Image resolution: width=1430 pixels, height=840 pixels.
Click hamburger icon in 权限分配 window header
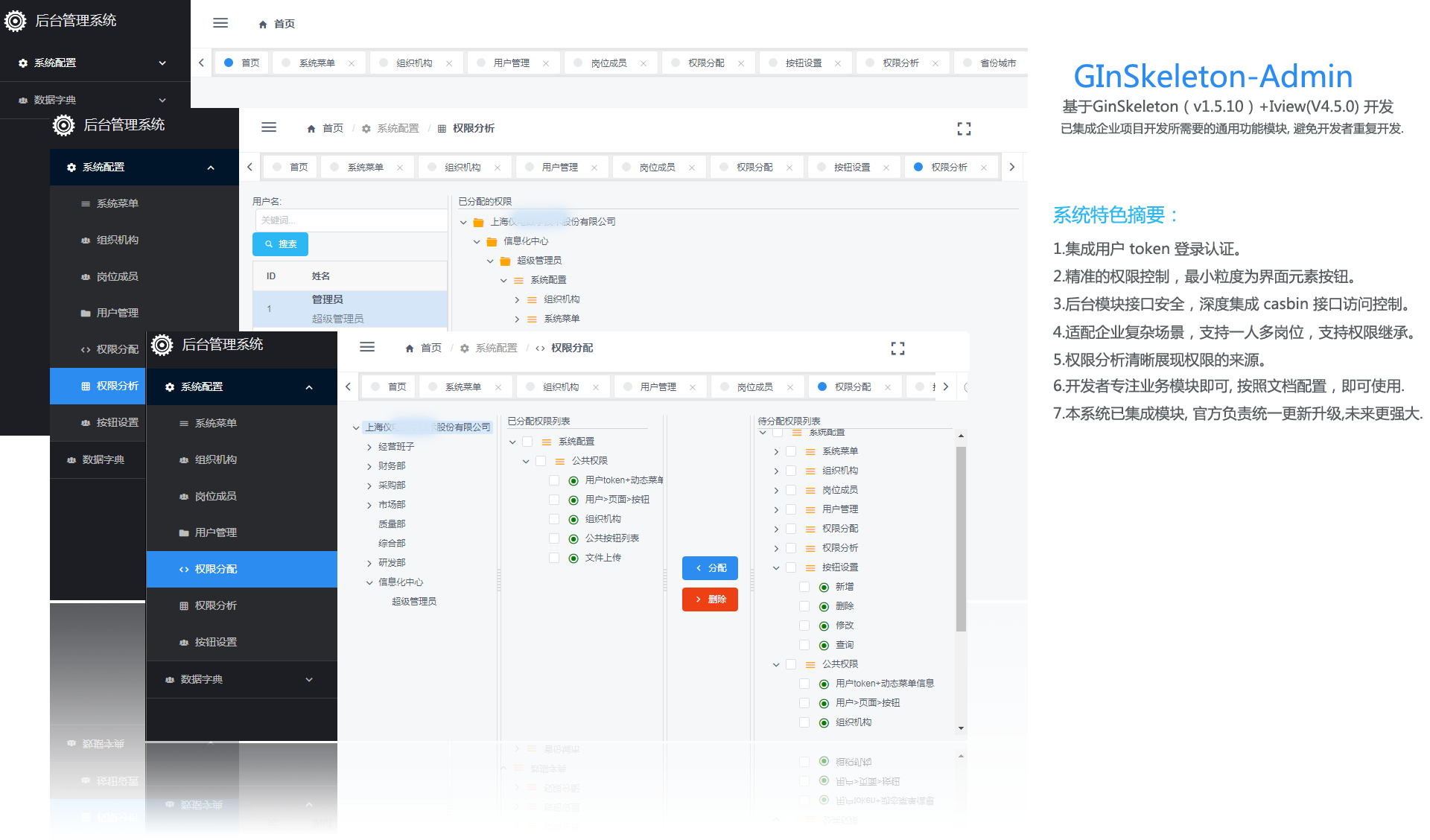[x=367, y=347]
